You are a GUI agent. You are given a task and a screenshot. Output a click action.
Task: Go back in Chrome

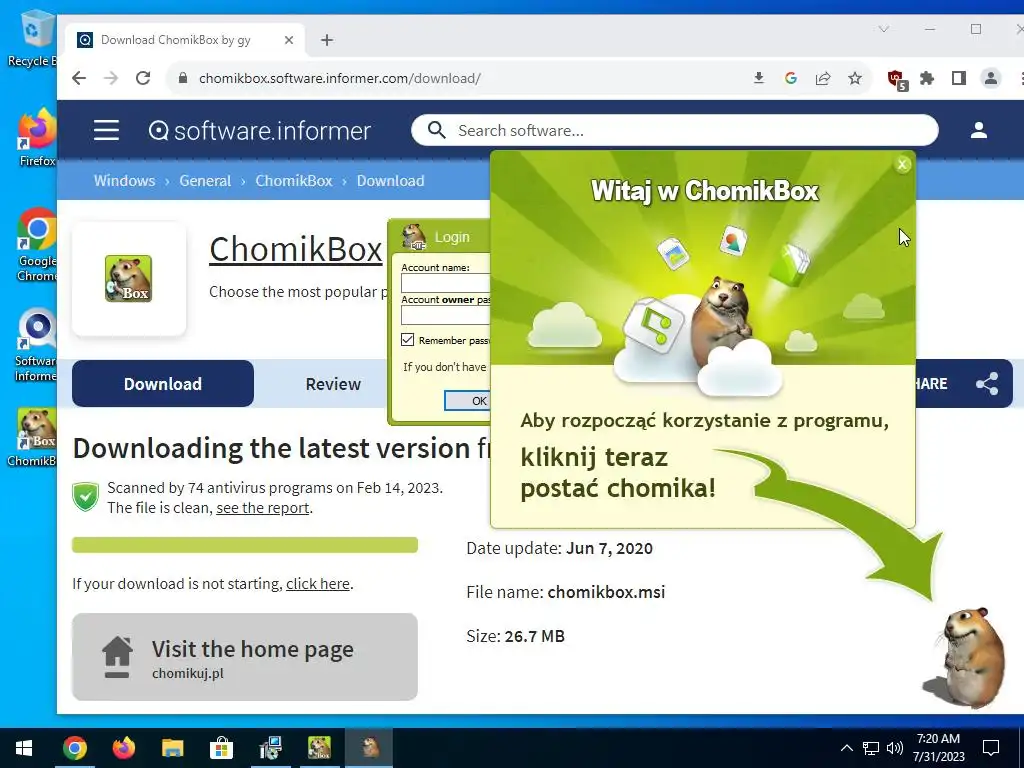[x=79, y=78]
